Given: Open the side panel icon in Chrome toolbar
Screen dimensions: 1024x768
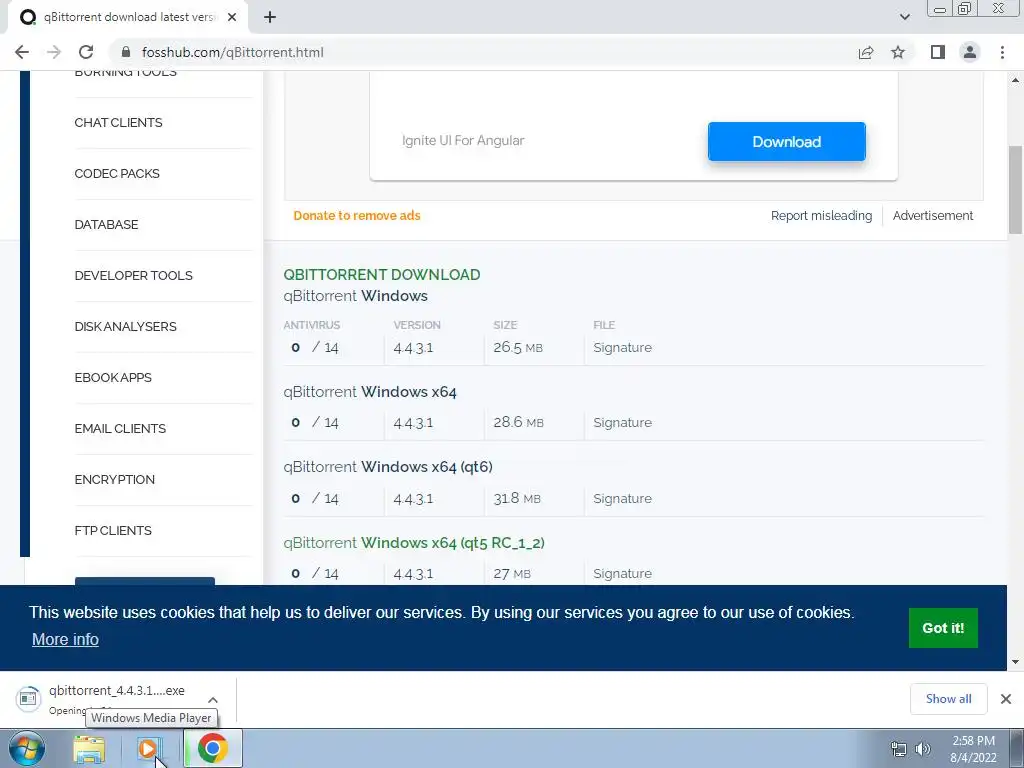Looking at the screenshot, I should click(938, 52).
